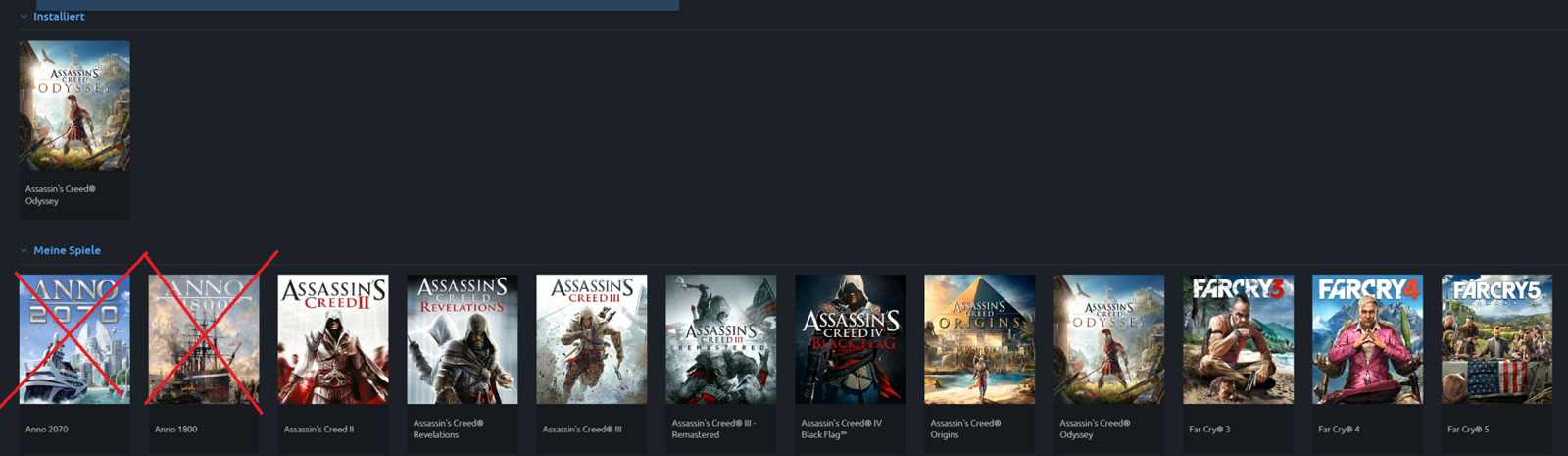The width and height of the screenshot is (1568, 456).
Task: Open the Assassin's Creed IV Black Flag cover
Action: point(851,339)
